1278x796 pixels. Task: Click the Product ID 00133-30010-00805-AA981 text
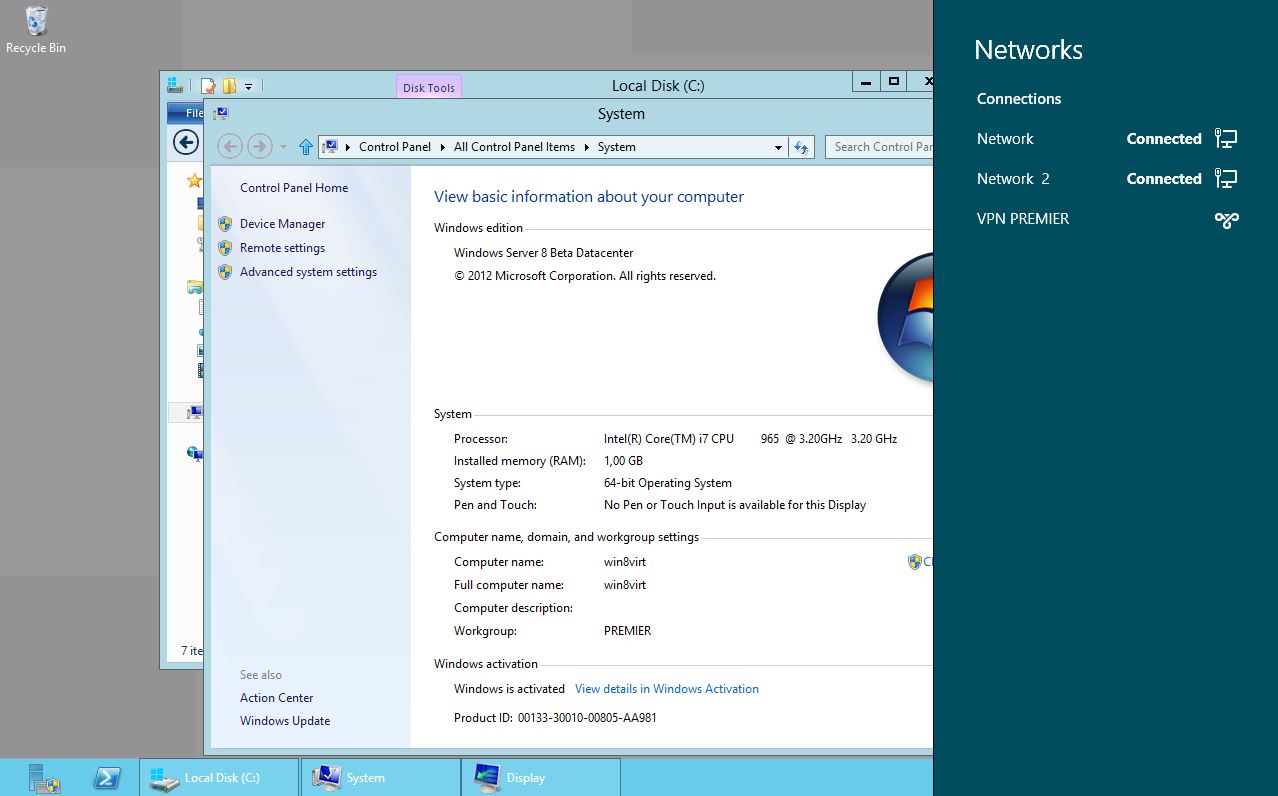coord(587,717)
